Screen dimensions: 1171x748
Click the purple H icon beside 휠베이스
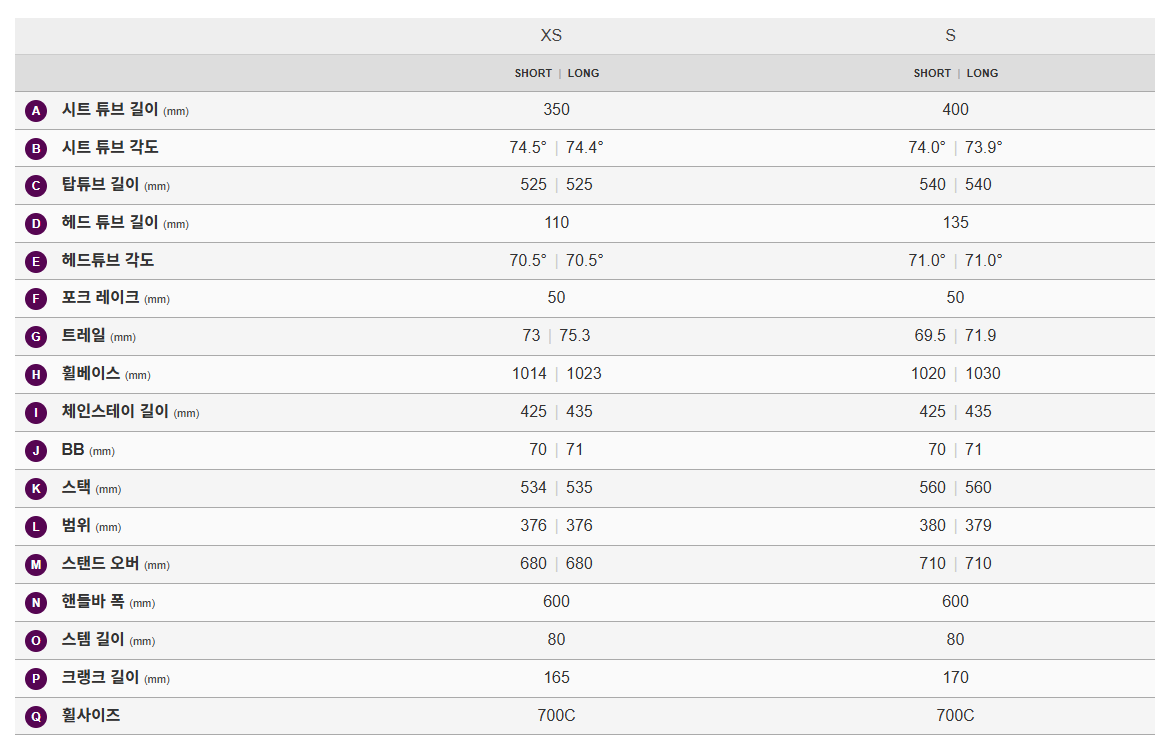click(36, 375)
